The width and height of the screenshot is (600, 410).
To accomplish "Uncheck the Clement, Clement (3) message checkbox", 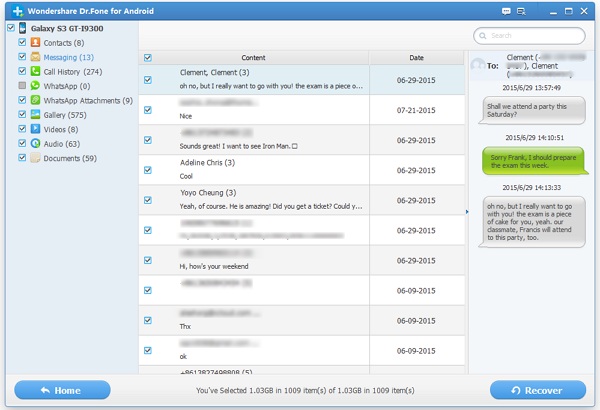I will (148, 80).
